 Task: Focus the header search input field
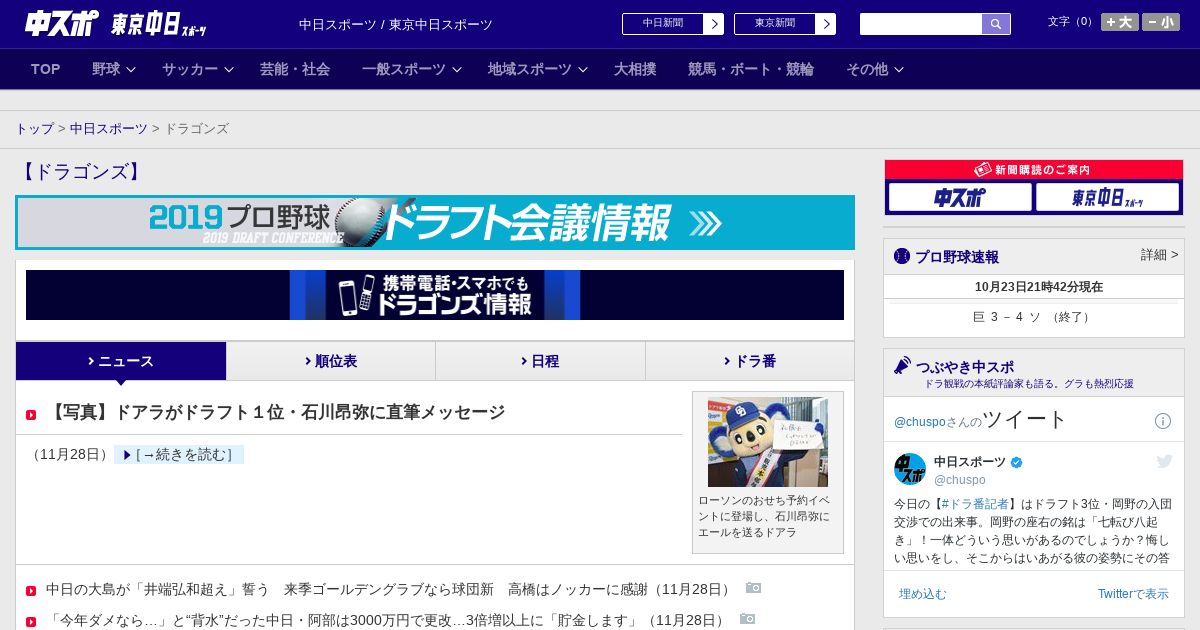click(x=921, y=24)
